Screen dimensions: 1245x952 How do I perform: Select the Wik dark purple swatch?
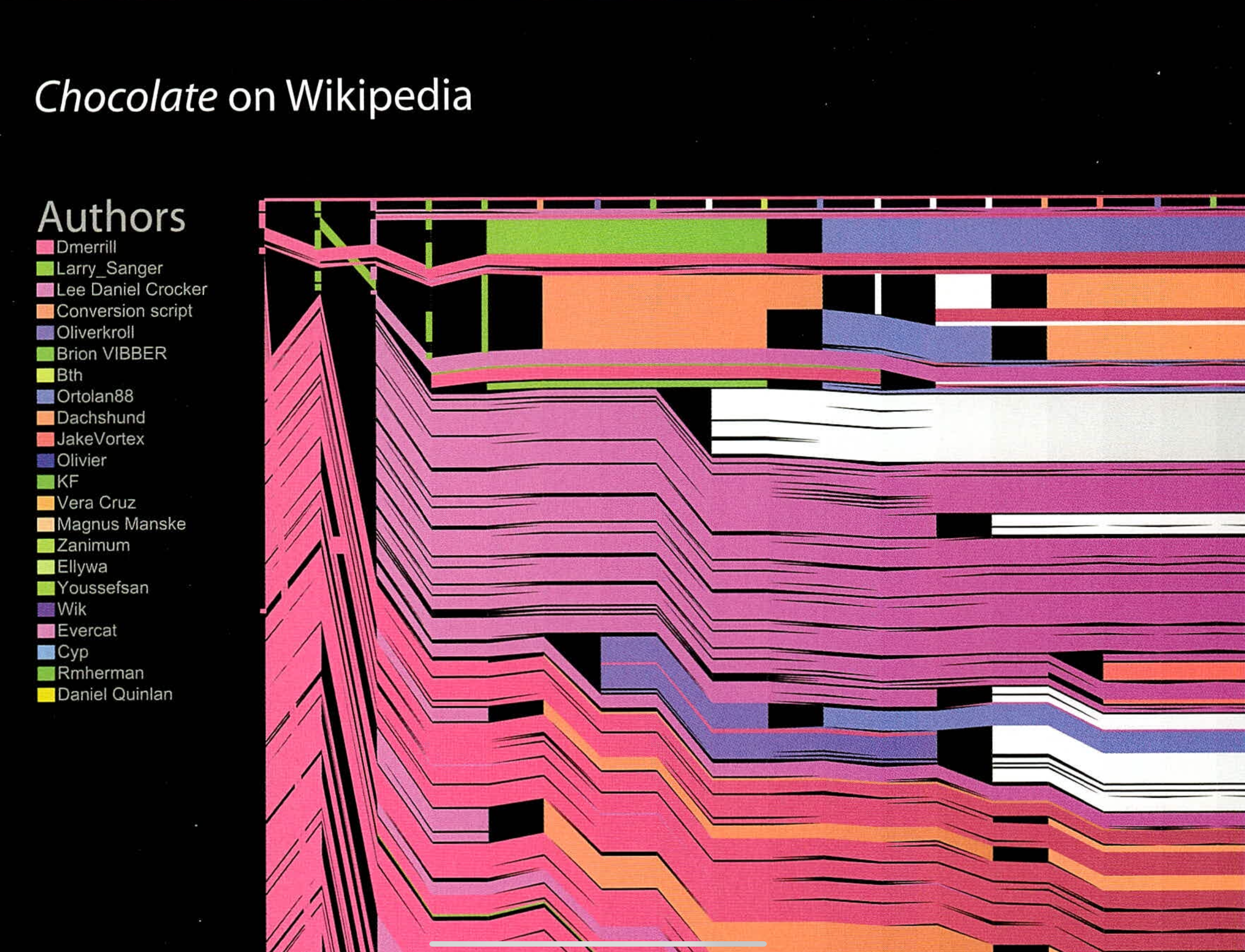point(45,610)
